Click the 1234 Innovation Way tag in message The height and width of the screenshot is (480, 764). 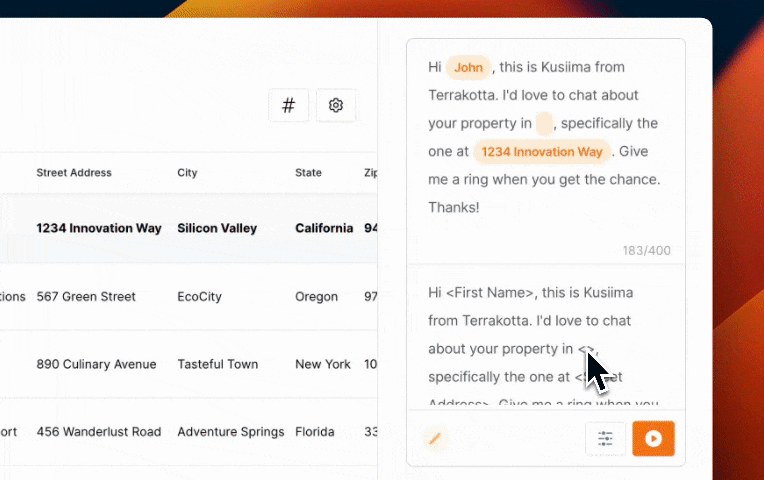(x=542, y=152)
